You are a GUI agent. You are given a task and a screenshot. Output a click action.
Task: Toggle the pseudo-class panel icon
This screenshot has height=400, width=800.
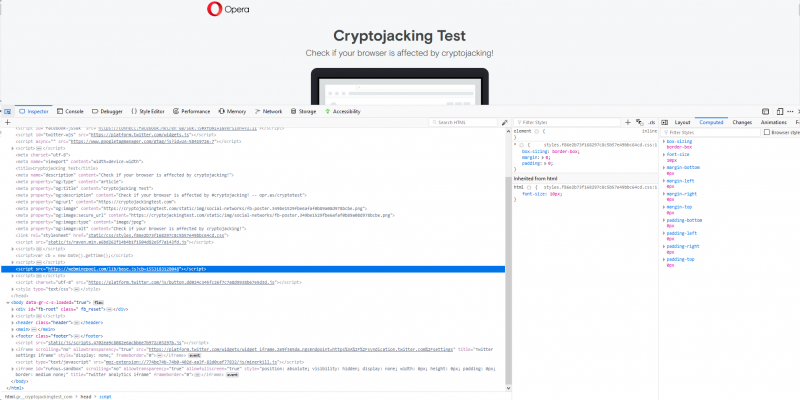click(640, 122)
